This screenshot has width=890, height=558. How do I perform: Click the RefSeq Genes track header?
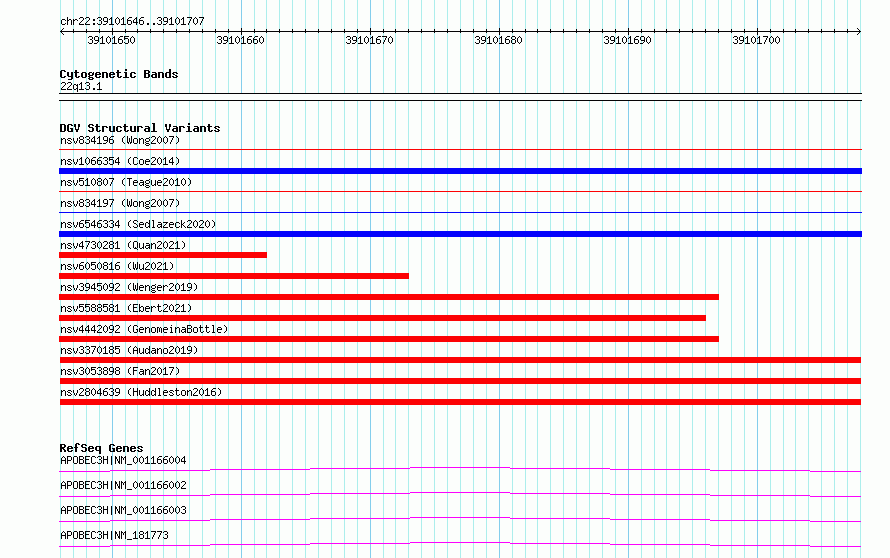(101, 448)
